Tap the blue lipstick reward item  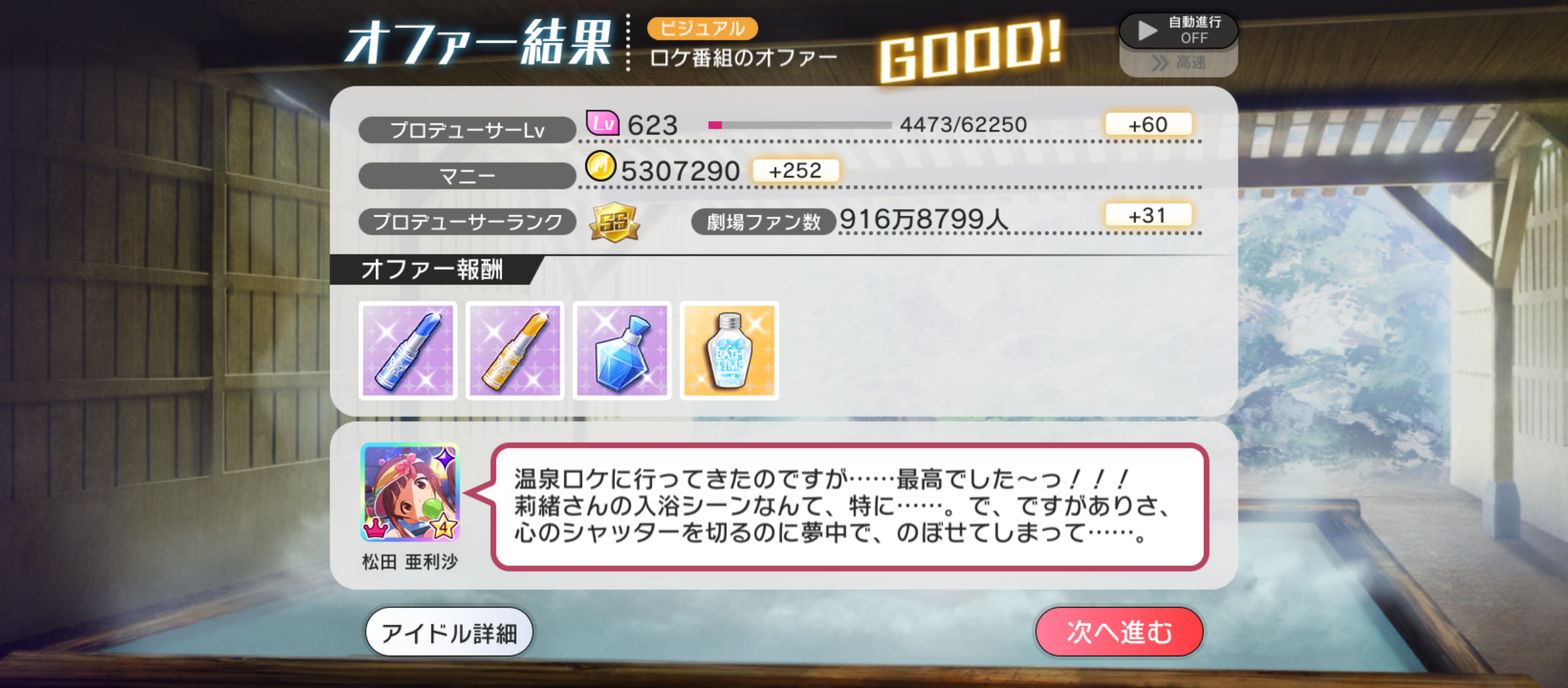(x=408, y=350)
